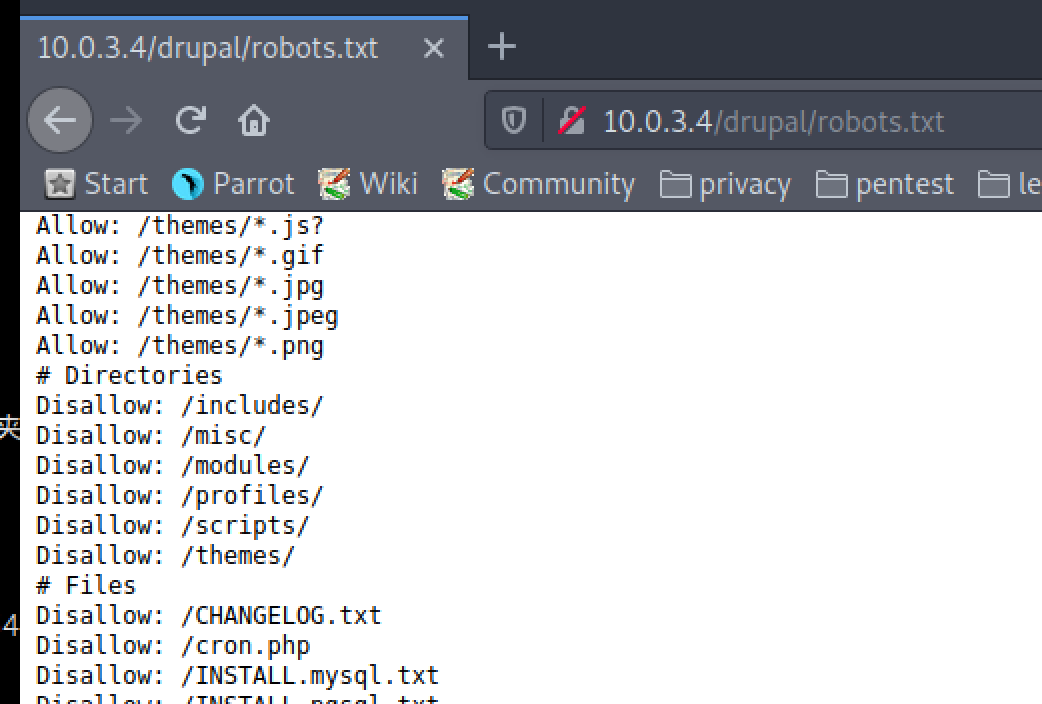Open the Wiki bookmark
Viewport: 1042px width, 704px height.
coord(367,184)
